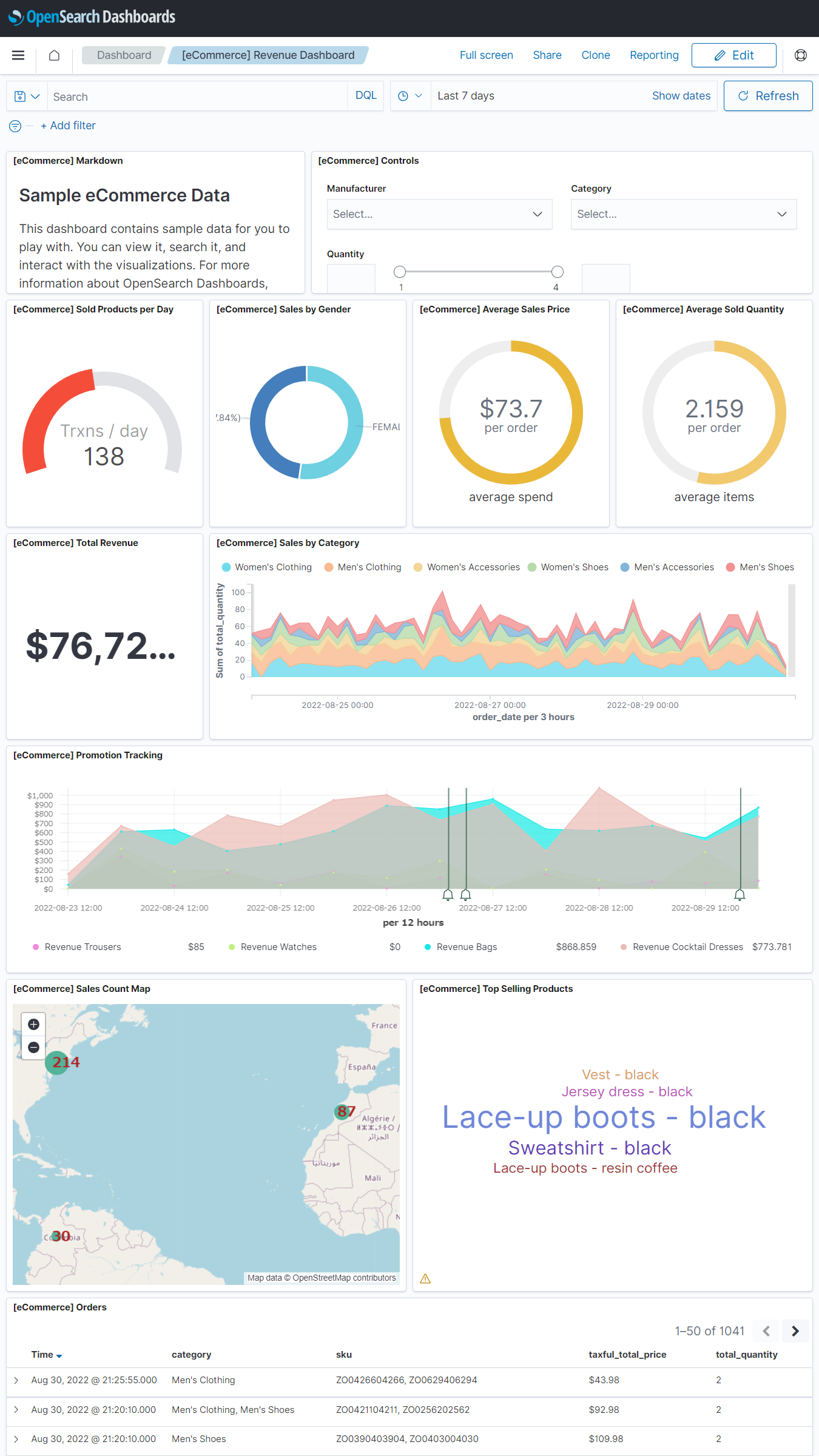The height and width of the screenshot is (1456, 819).
Task: Navigate to Dashboard breadcrumb
Action: point(124,55)
